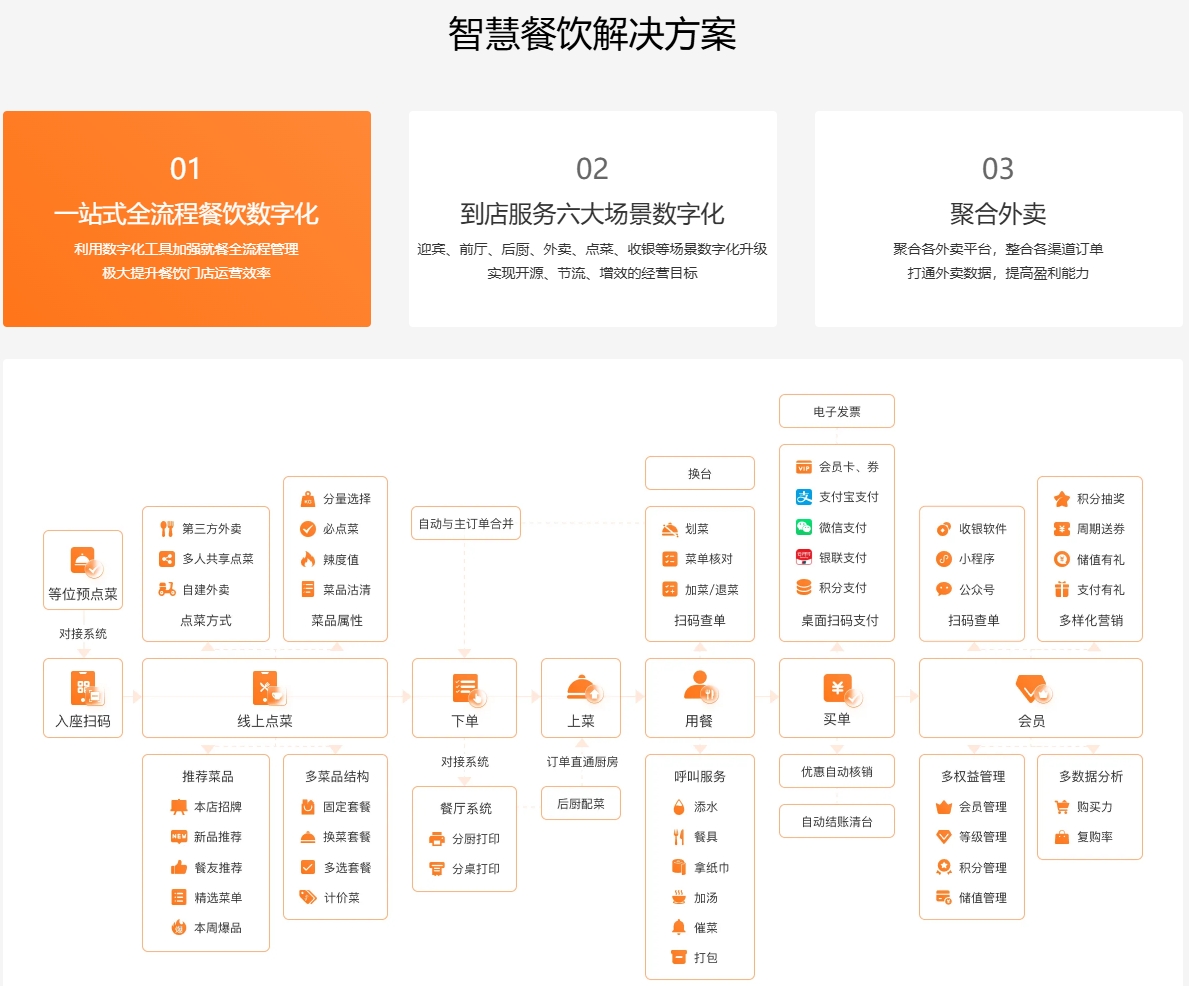Select 自动与主订单合并 label box
The width and height of the screenshot is (1189, 986).
tap(466, 523)
